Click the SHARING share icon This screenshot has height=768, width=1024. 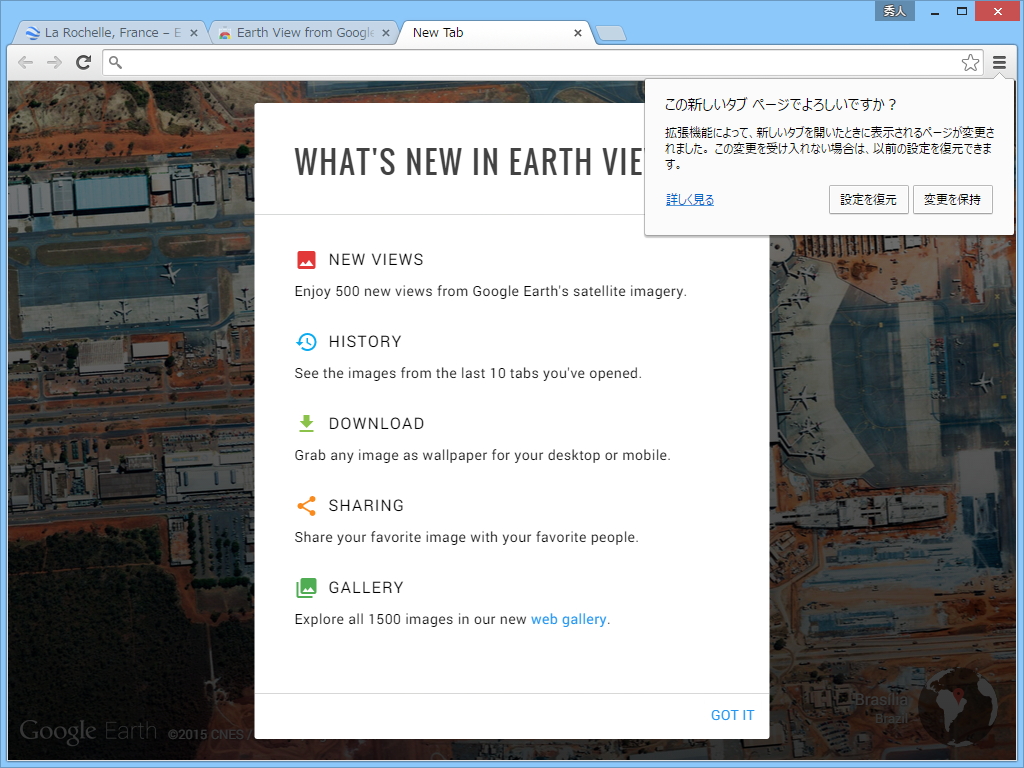click(307, 505)
